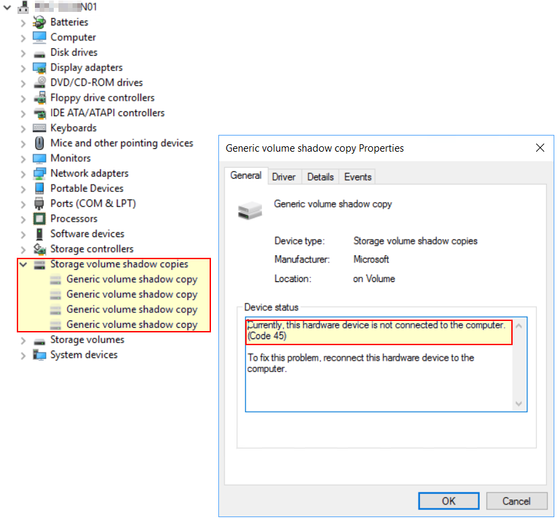
Task: Click the 'Microsoft' manufacturer value
Action: [371, 260]
